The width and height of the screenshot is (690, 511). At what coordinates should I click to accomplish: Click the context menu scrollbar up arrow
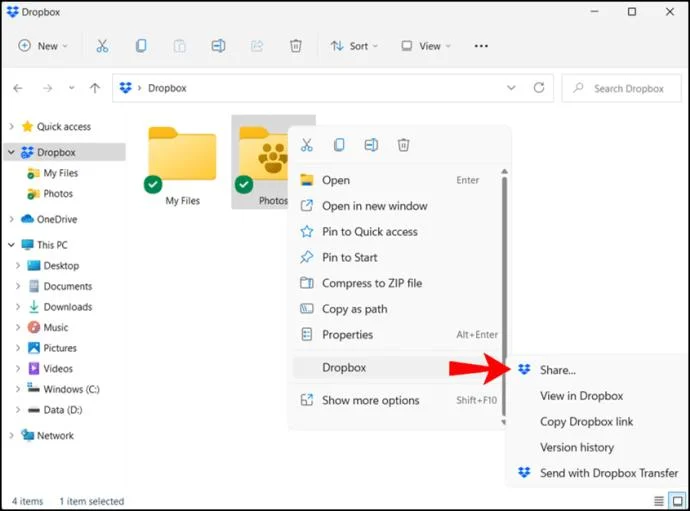tap(504, 171)
